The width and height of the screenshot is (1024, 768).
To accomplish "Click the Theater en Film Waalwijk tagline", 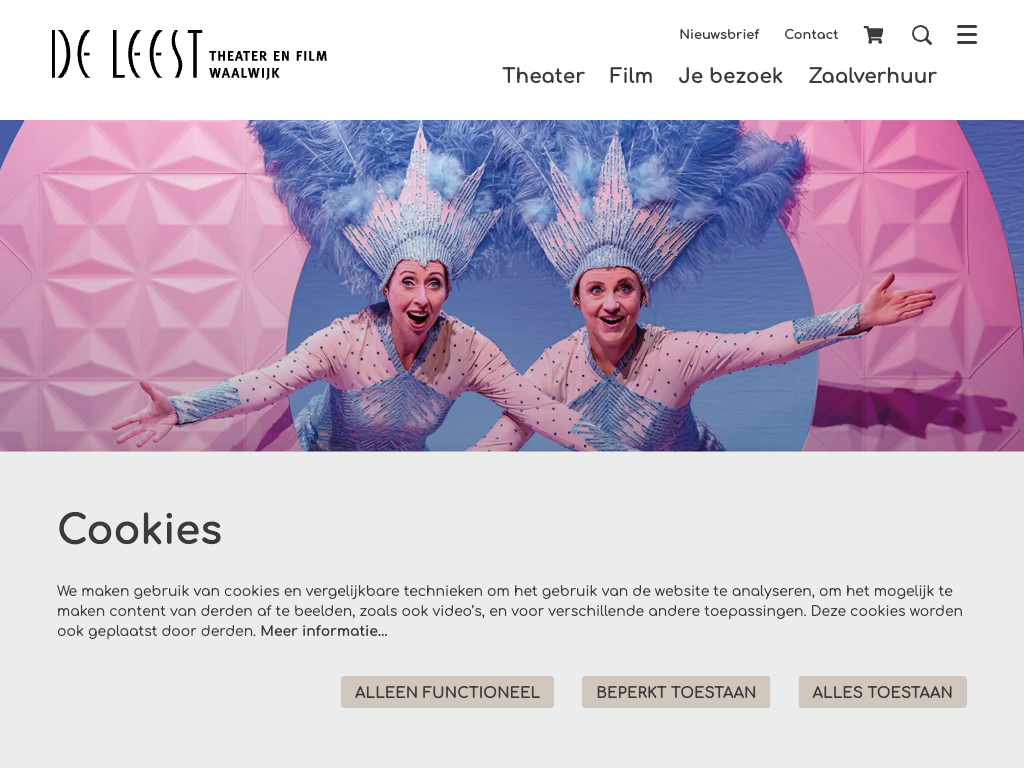I will click(x=268, y=65).
